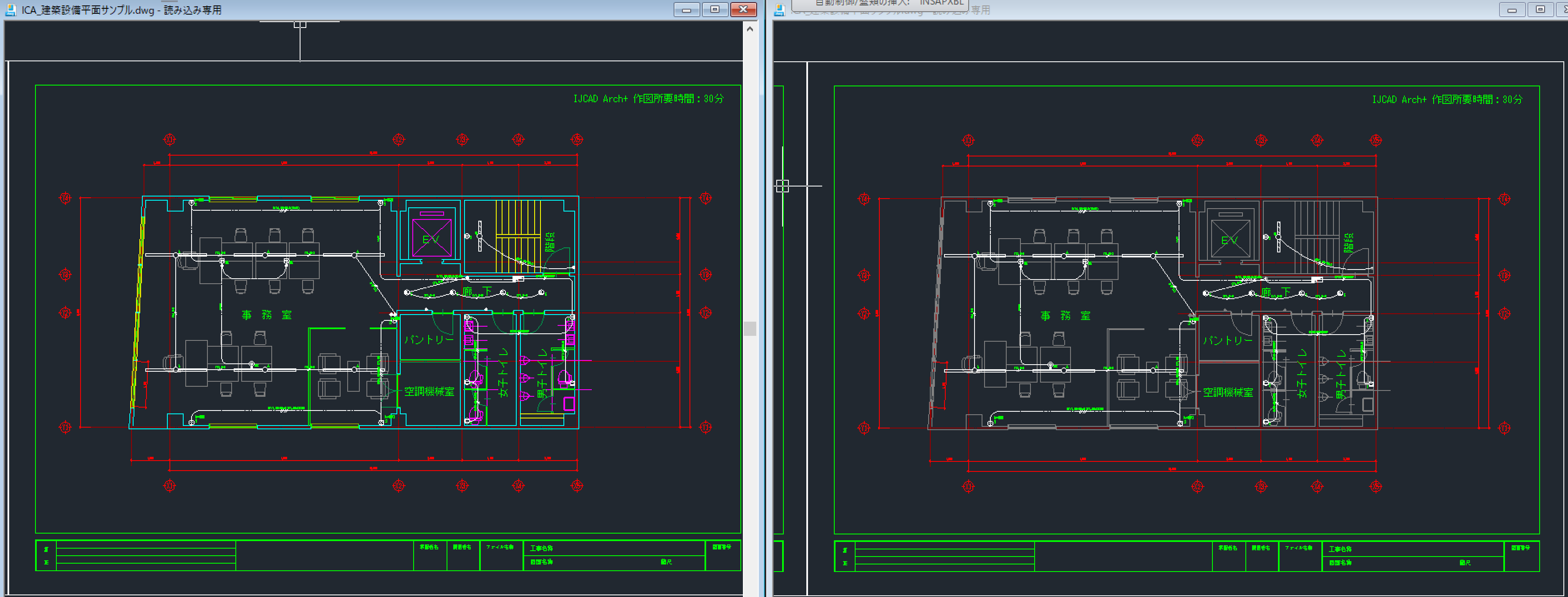
Task: Maximize the right drawing window
Action: (x=1540, y=10)
